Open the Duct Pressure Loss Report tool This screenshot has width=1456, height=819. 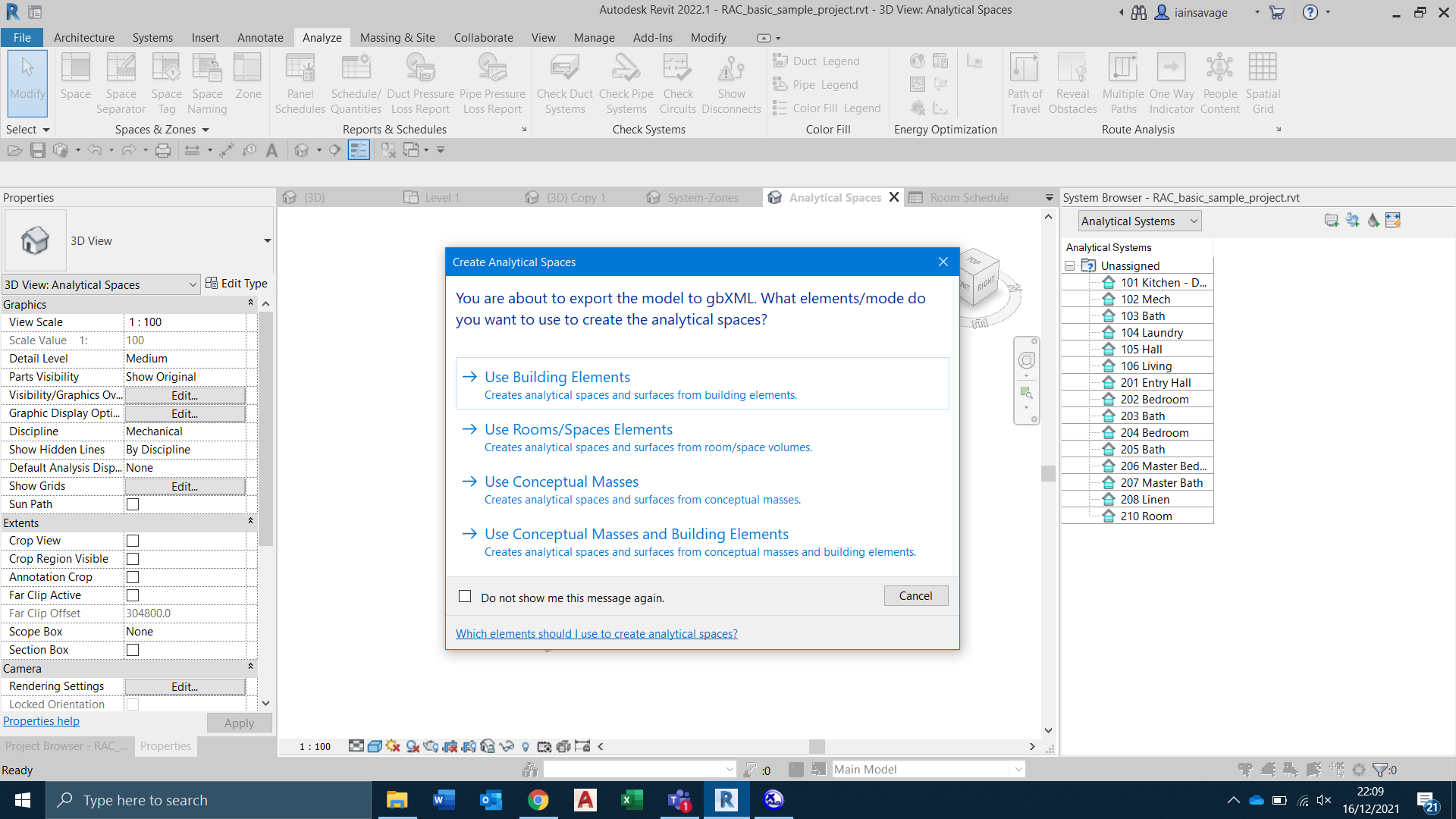[420, 83]
